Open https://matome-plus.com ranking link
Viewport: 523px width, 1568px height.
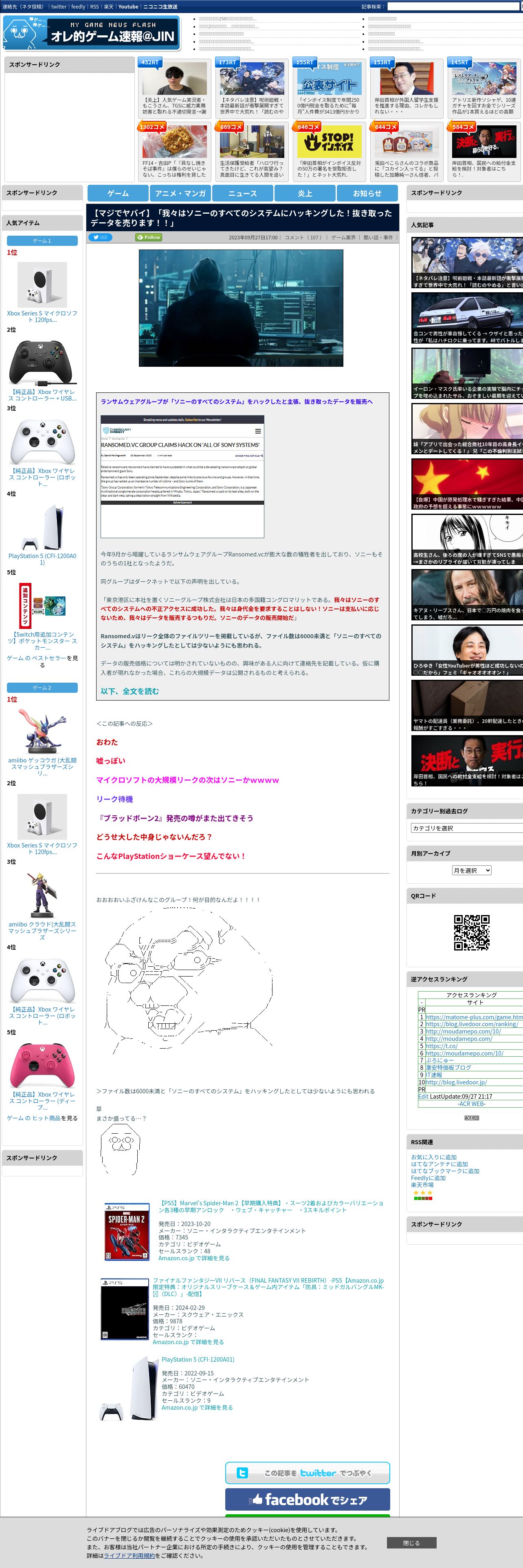474,1017
